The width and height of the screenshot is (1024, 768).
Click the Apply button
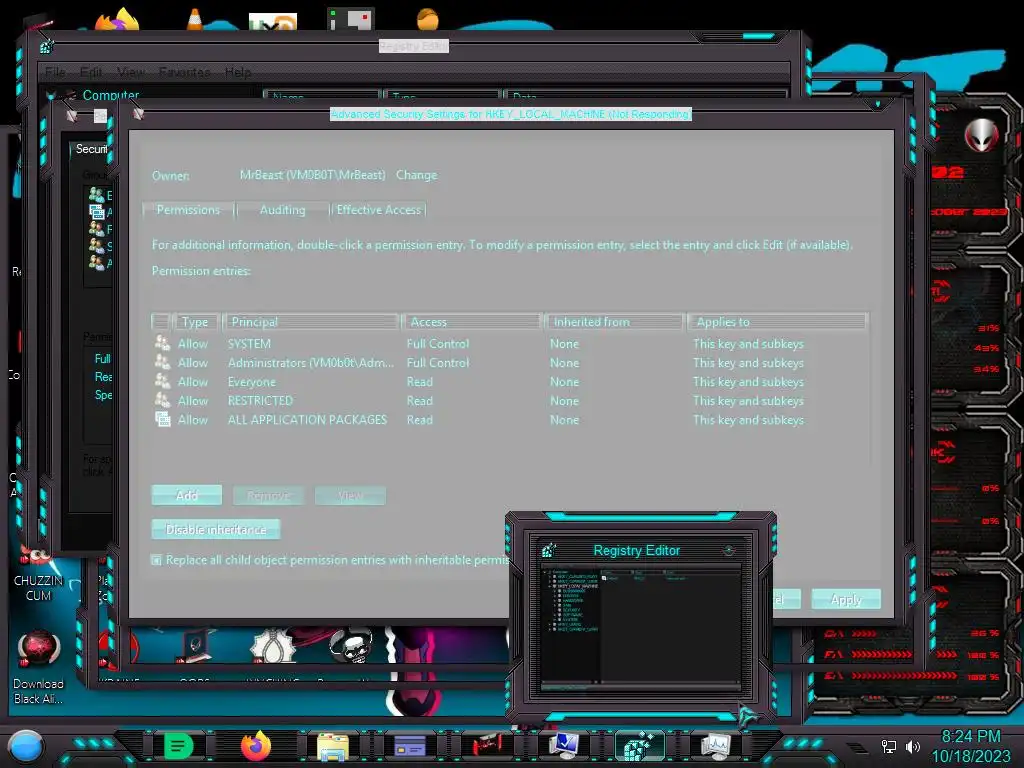click(846, 599)
